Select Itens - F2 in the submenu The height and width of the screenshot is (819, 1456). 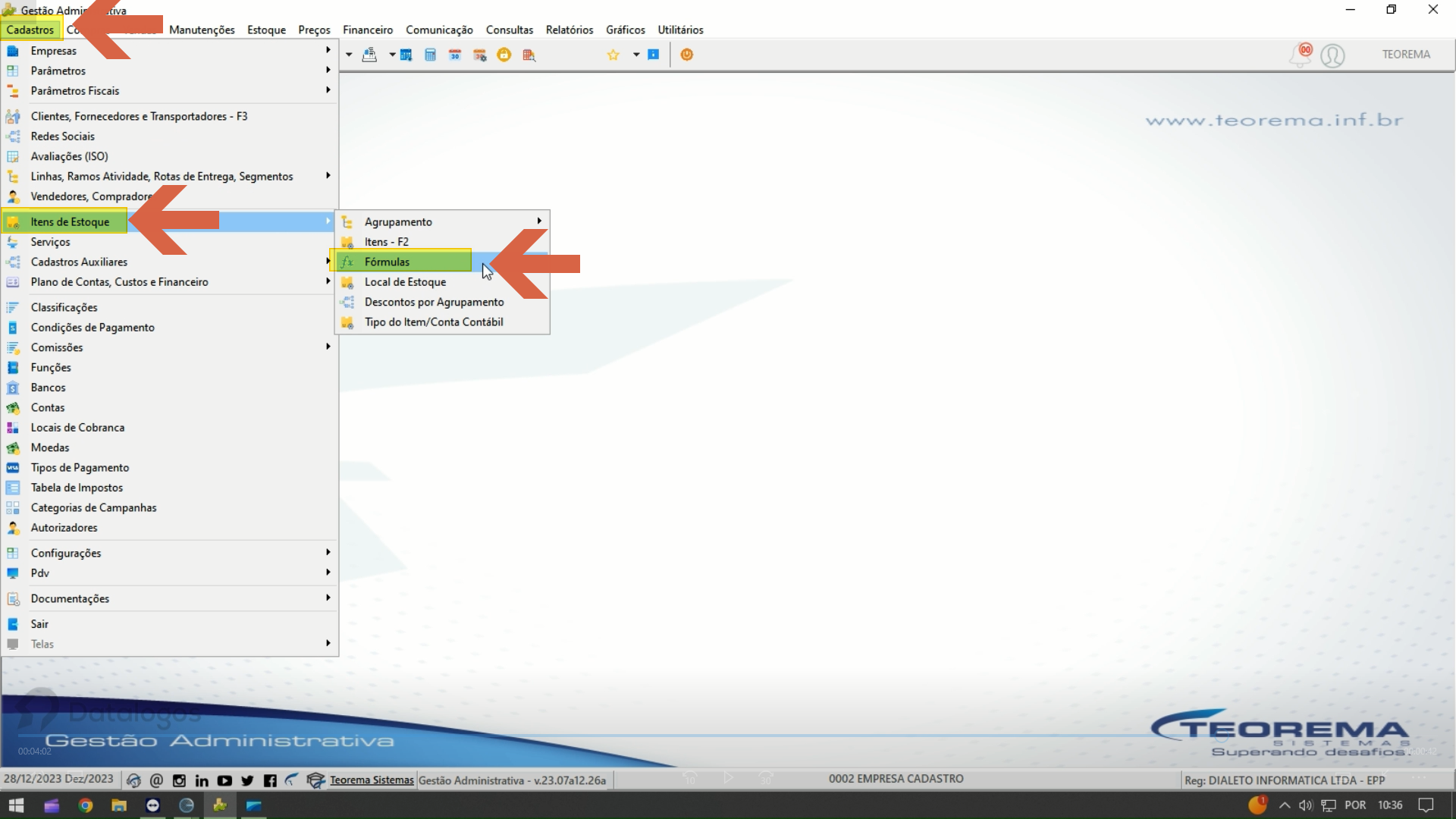pyautogui.click(x=442, y=242)
